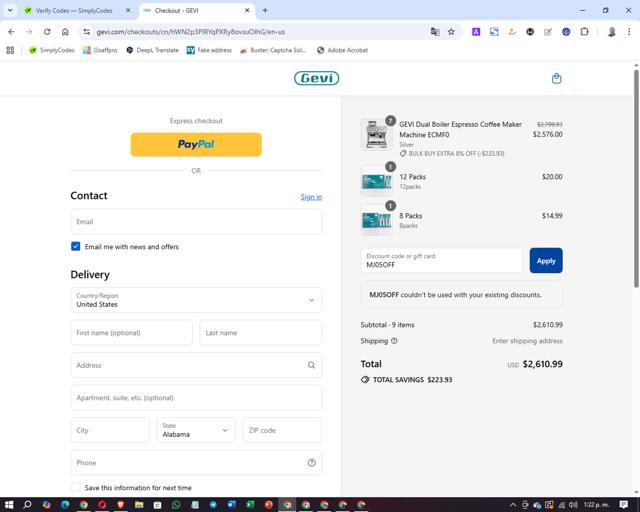This screenshot has width=640, height=512.
Task: Click the volume speaker tray icon
Action: point(573,505)
